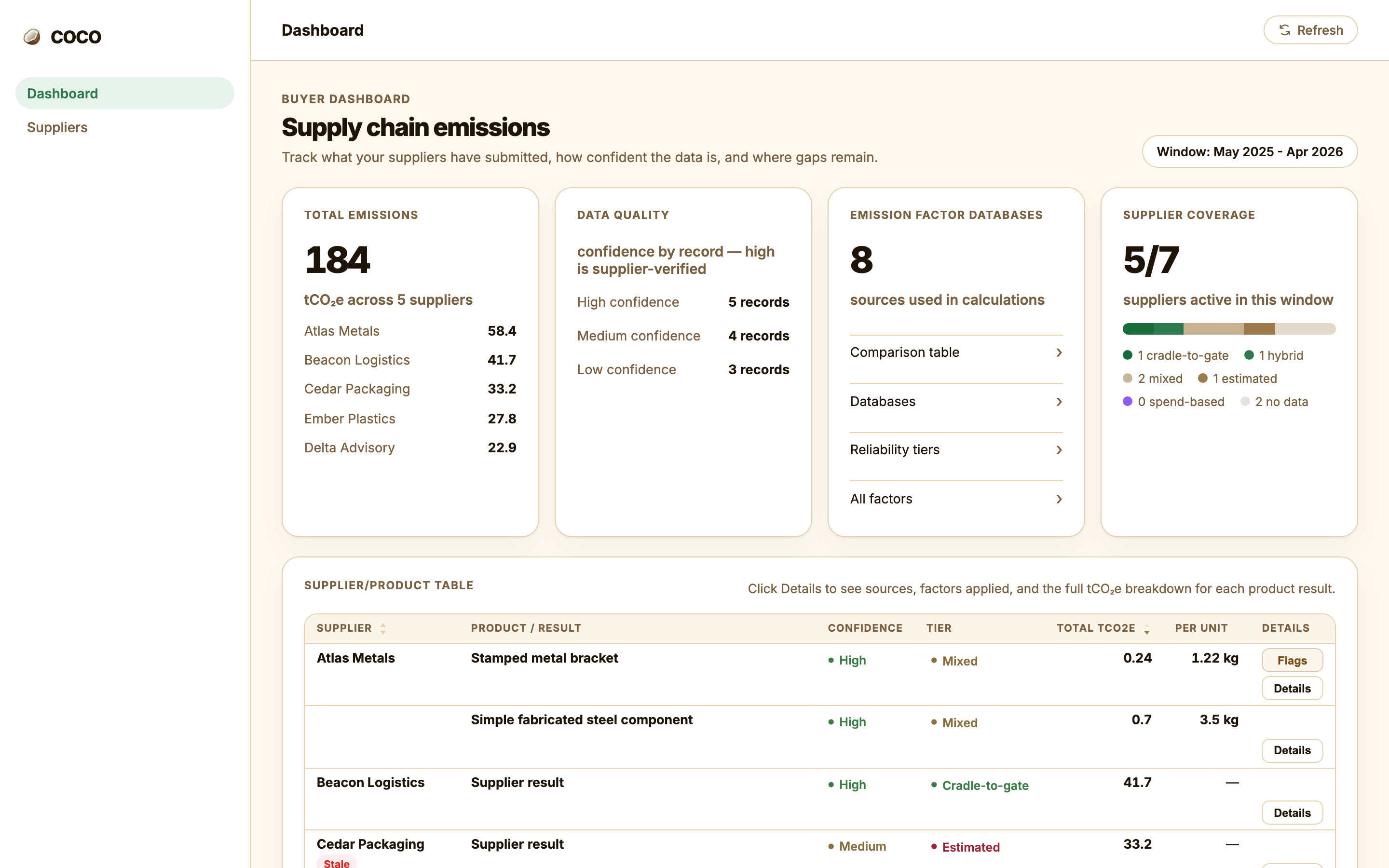Expand Reliability tiers chevron

(1059, 449)
